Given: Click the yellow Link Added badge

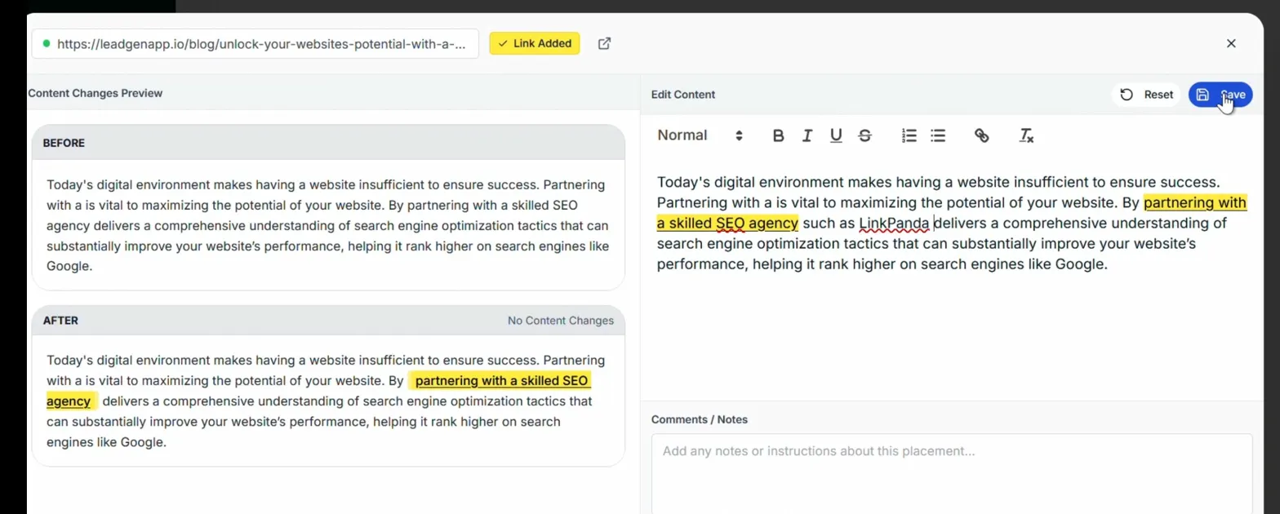Looking at the screenshot, I should (534, 44).
